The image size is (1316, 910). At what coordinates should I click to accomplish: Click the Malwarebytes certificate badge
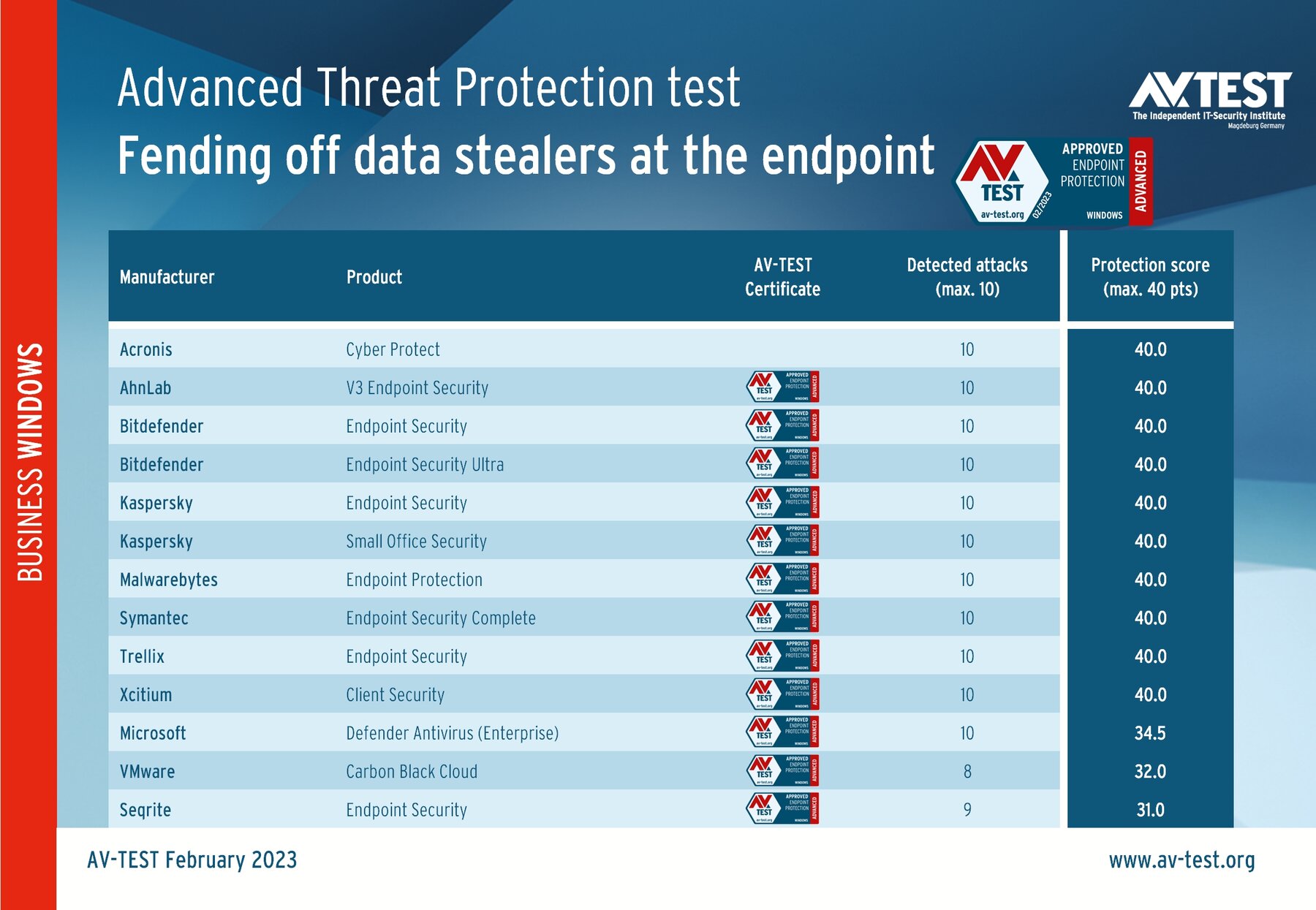[x=782, y=579]
